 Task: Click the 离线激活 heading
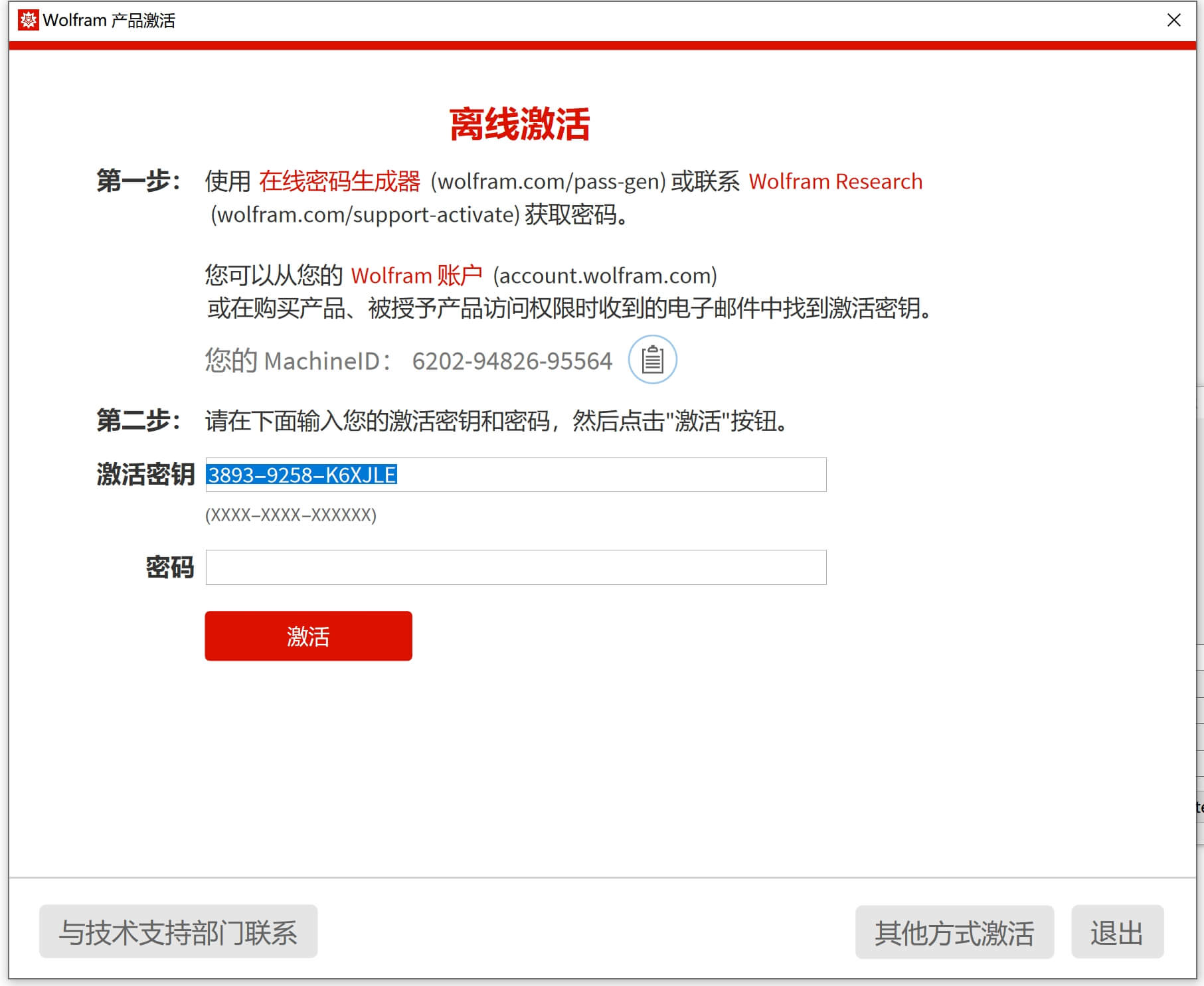coord(519,124)
